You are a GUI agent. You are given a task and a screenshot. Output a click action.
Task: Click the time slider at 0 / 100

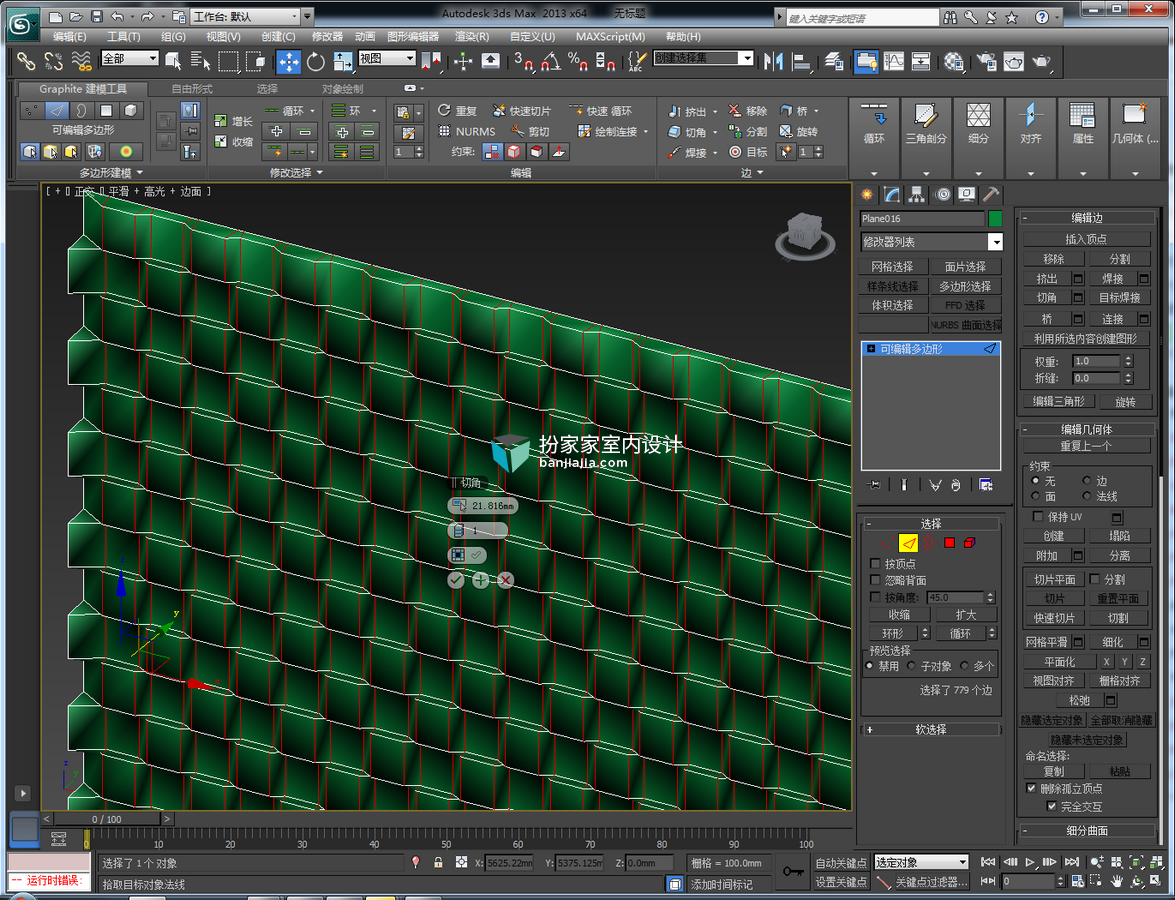coord(107,819)
